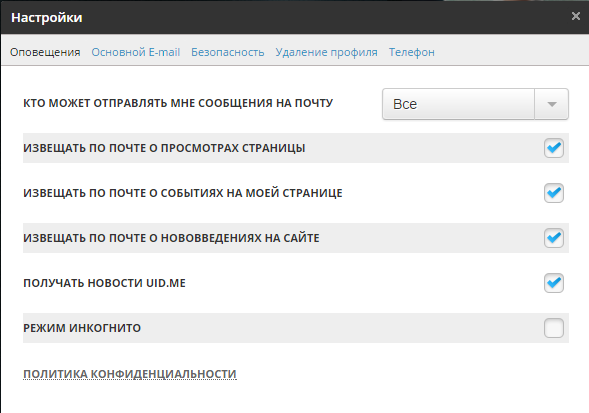Click the Получать новости UID.ME label text
The height and width of the screenshot is (413, 589).
pos(104,283)
